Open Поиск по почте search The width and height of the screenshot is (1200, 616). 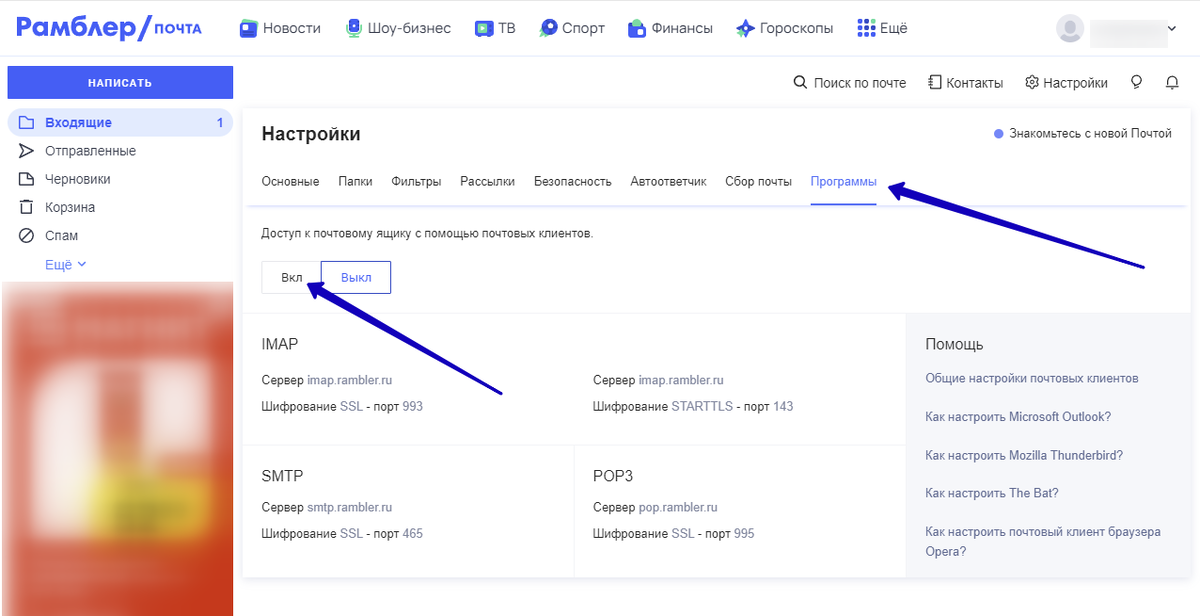[x=850, y=83]
